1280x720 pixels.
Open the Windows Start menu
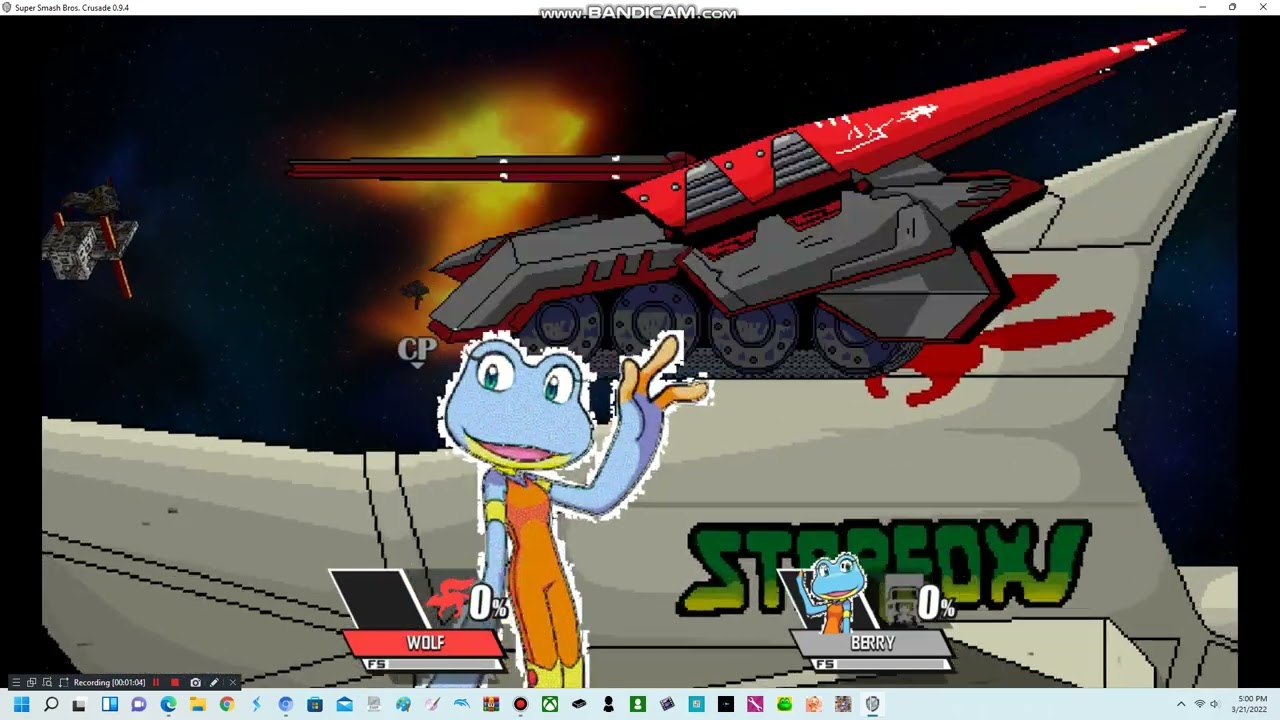pyautogui.click(x=22, y=705)
